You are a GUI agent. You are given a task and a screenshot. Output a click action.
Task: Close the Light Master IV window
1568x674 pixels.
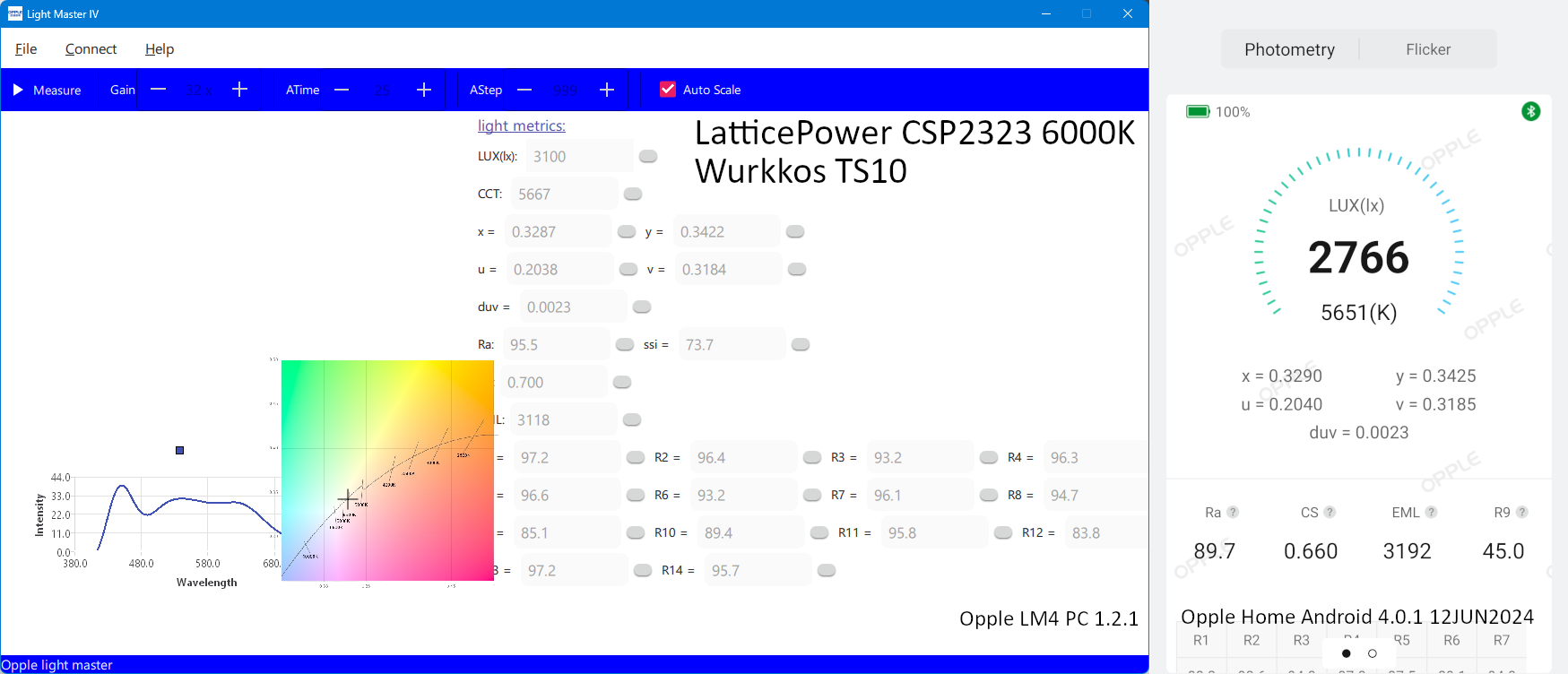coord(1128,13)
